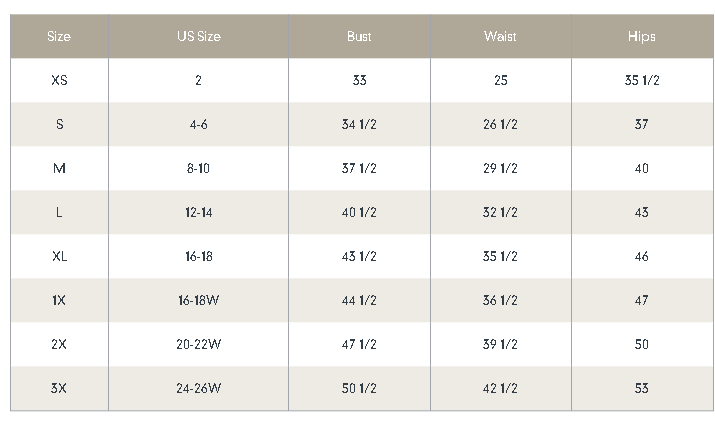Click bust value 50 1/2
This screenshot has height=434, width=715.
click(x=359, y=388)
